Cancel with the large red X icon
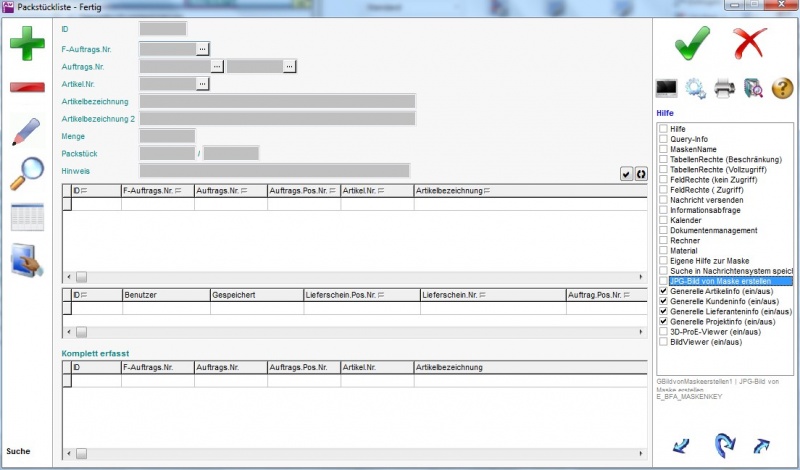Viewport: 800px width, 470px height. coord(749,45)
